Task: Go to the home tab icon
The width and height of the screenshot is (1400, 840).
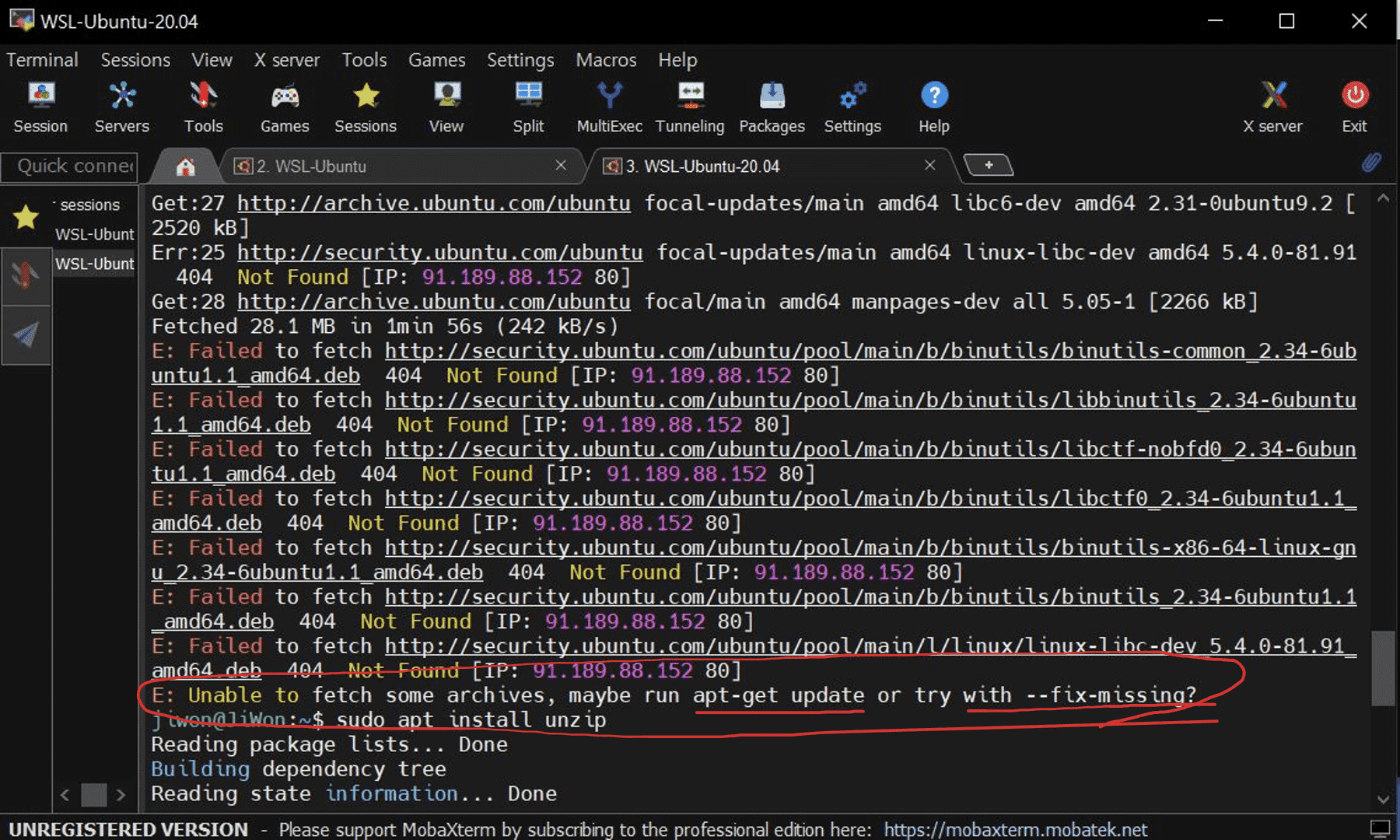Action: point(185,166)
